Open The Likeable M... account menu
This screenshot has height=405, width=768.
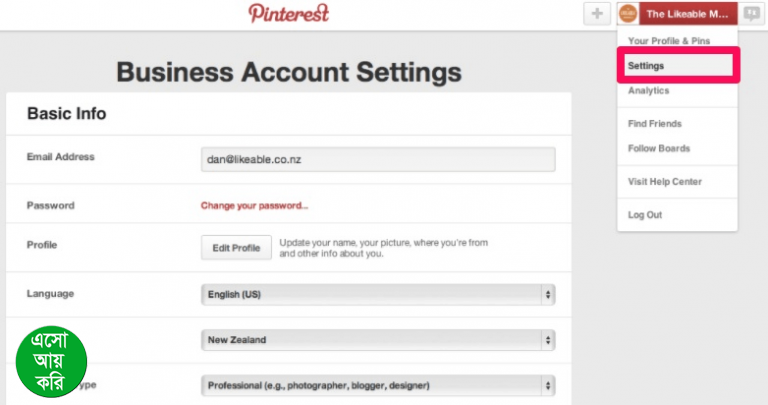[x=687, y=13]
